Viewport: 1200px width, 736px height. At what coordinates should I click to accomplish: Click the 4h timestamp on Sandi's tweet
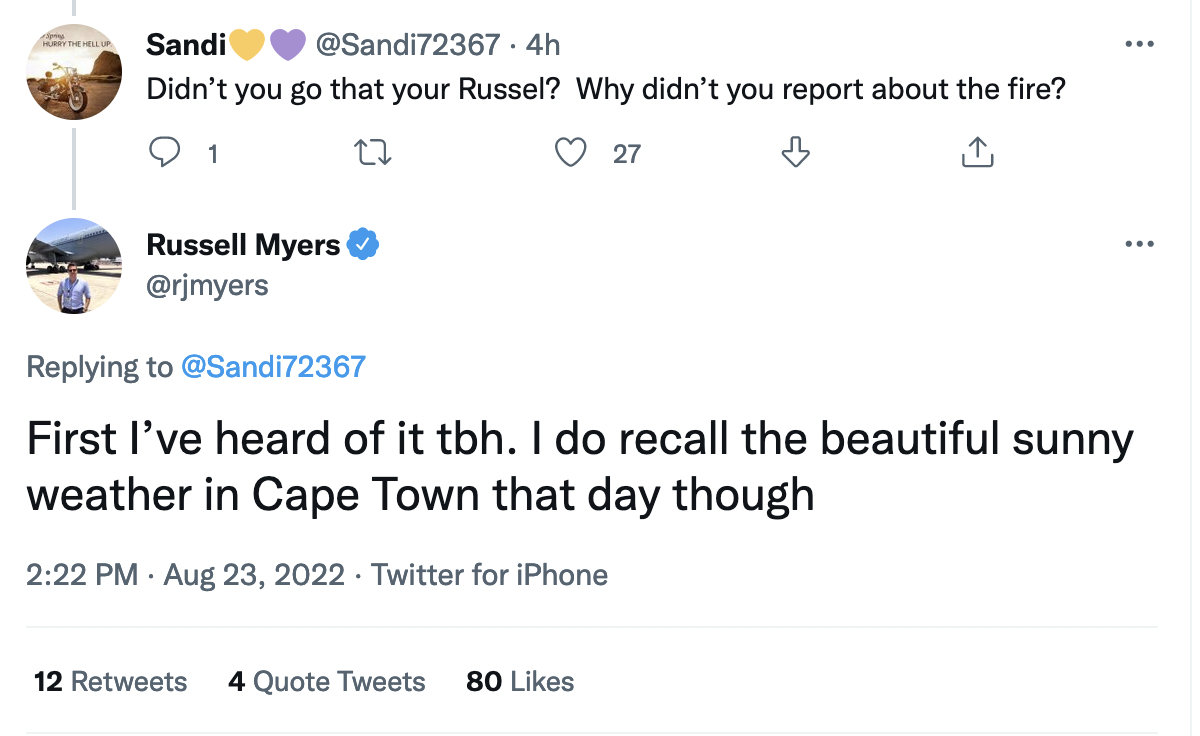pos(543,45)
